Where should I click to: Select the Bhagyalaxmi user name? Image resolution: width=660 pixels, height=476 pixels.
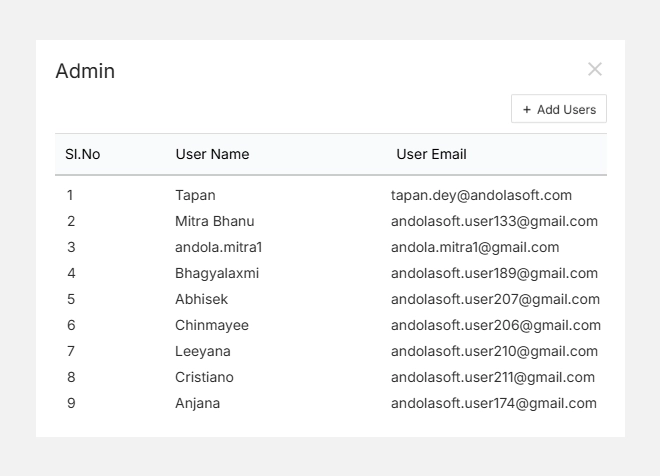pyautogui.click(x=217, y=273)
